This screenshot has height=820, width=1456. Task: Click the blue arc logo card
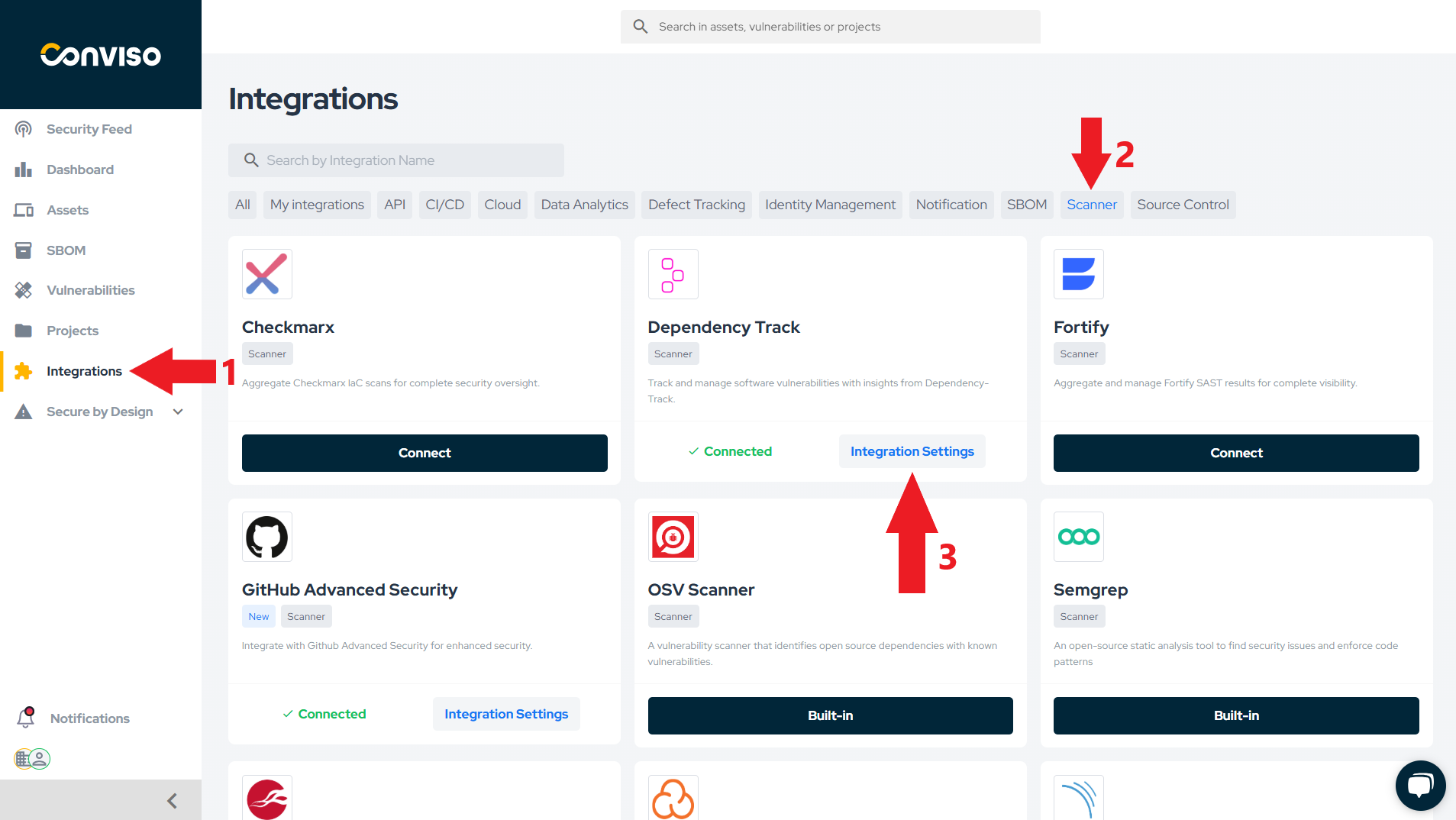coord(1079,799)
